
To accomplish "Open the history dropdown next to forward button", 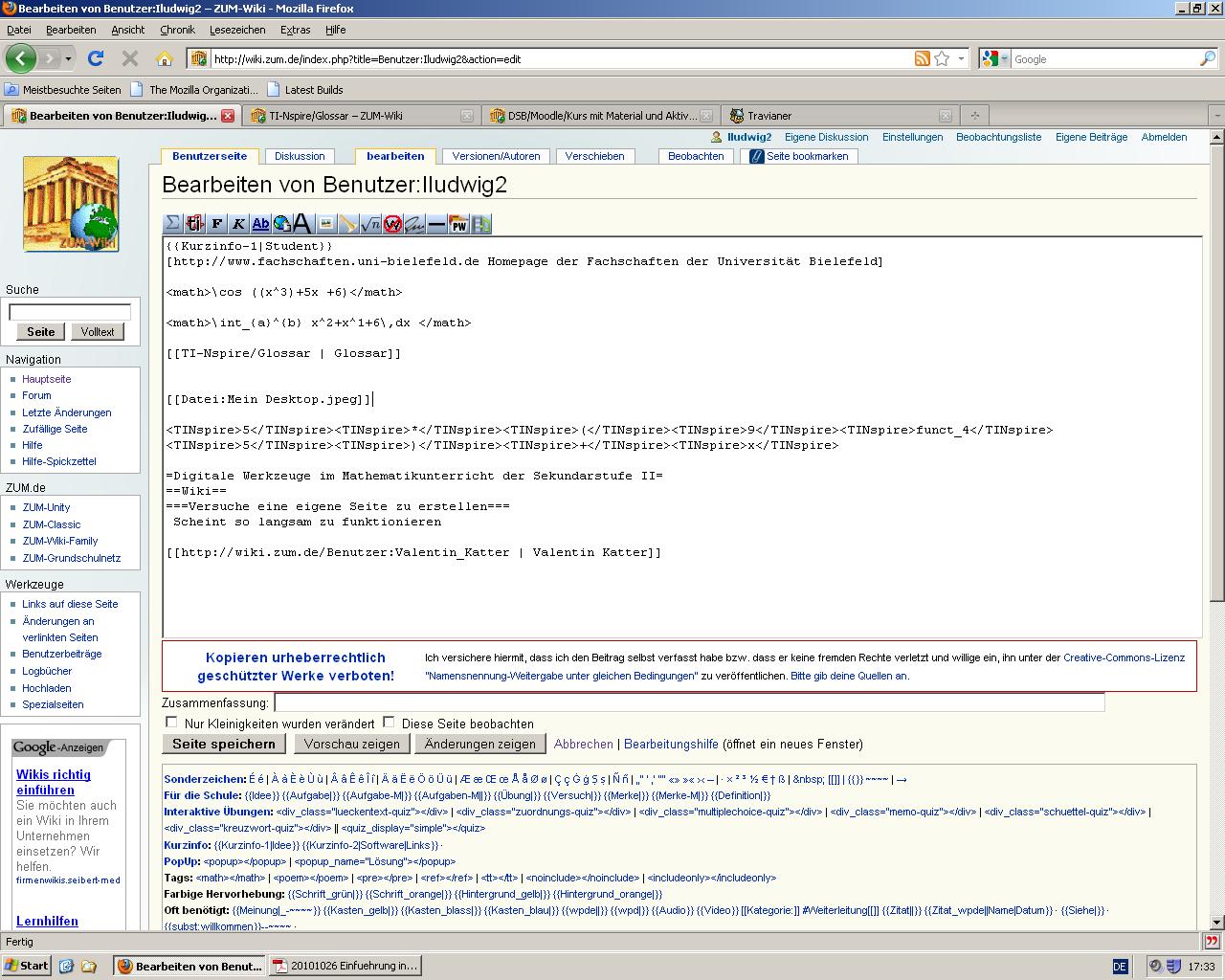I will click(x=68, y=59).
